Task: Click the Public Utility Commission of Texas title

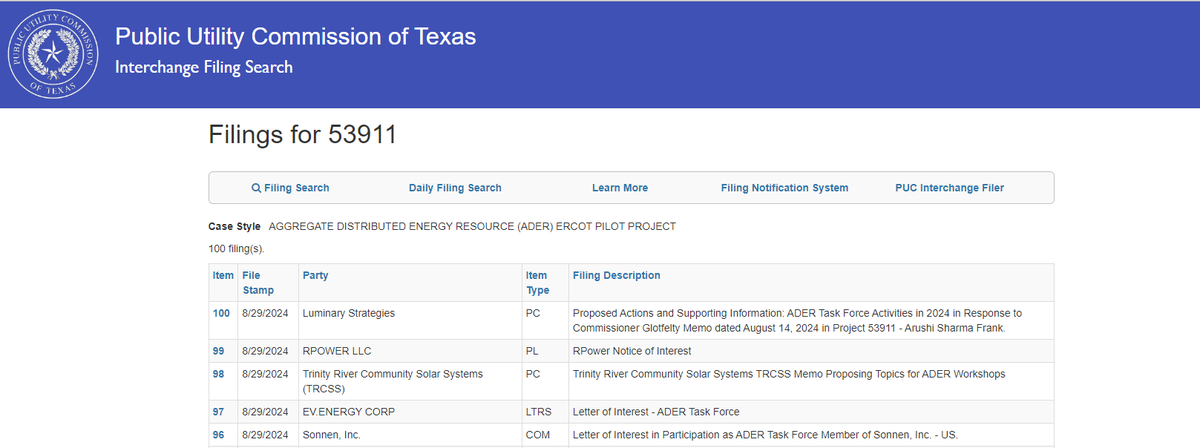Action: (x=296, y=37)
